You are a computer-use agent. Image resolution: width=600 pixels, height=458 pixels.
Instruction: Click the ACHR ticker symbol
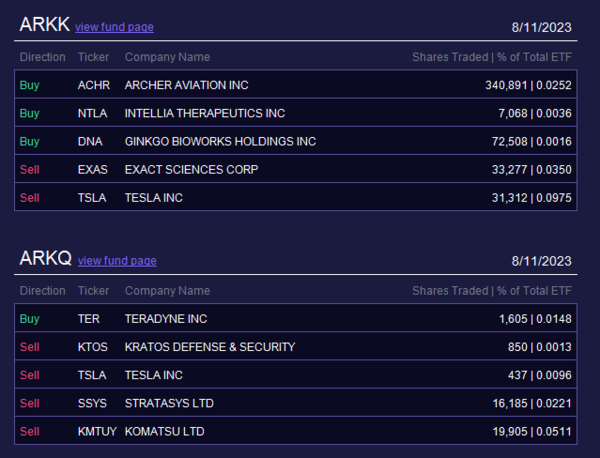(x=94, y=85)
